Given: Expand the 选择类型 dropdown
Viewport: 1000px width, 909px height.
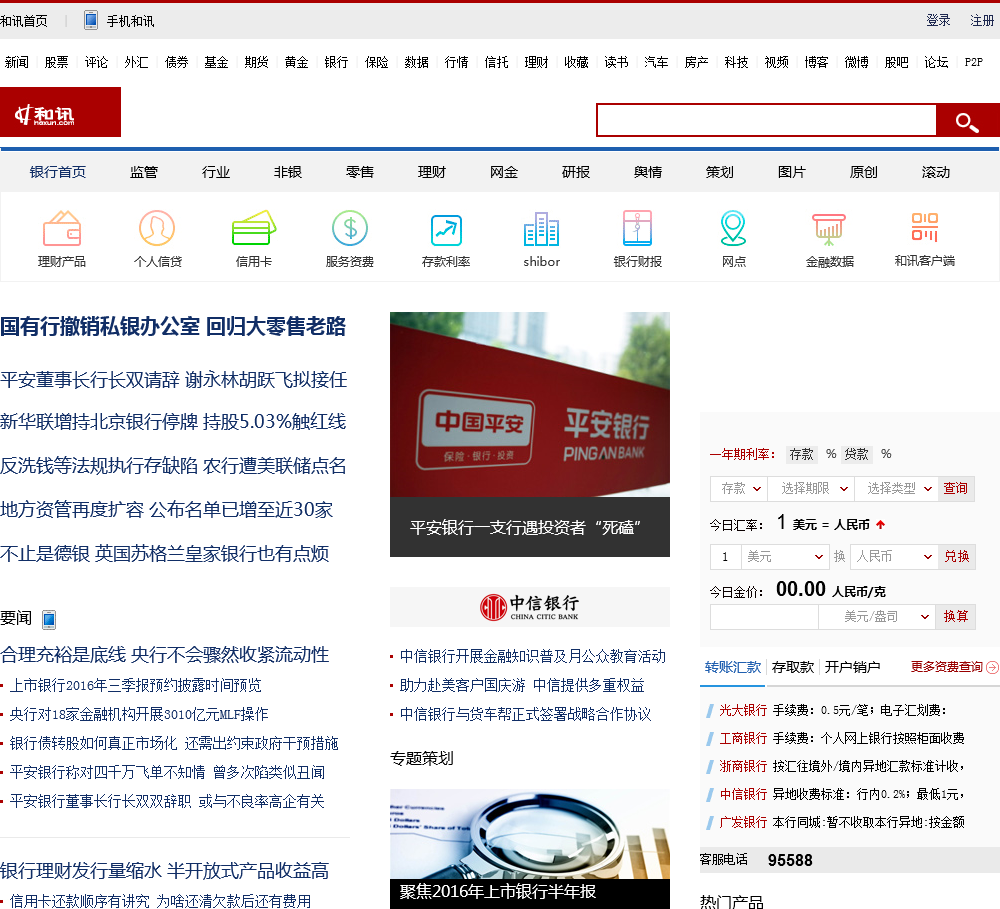Looking at the screenshot, I should (x=897, y=489).
